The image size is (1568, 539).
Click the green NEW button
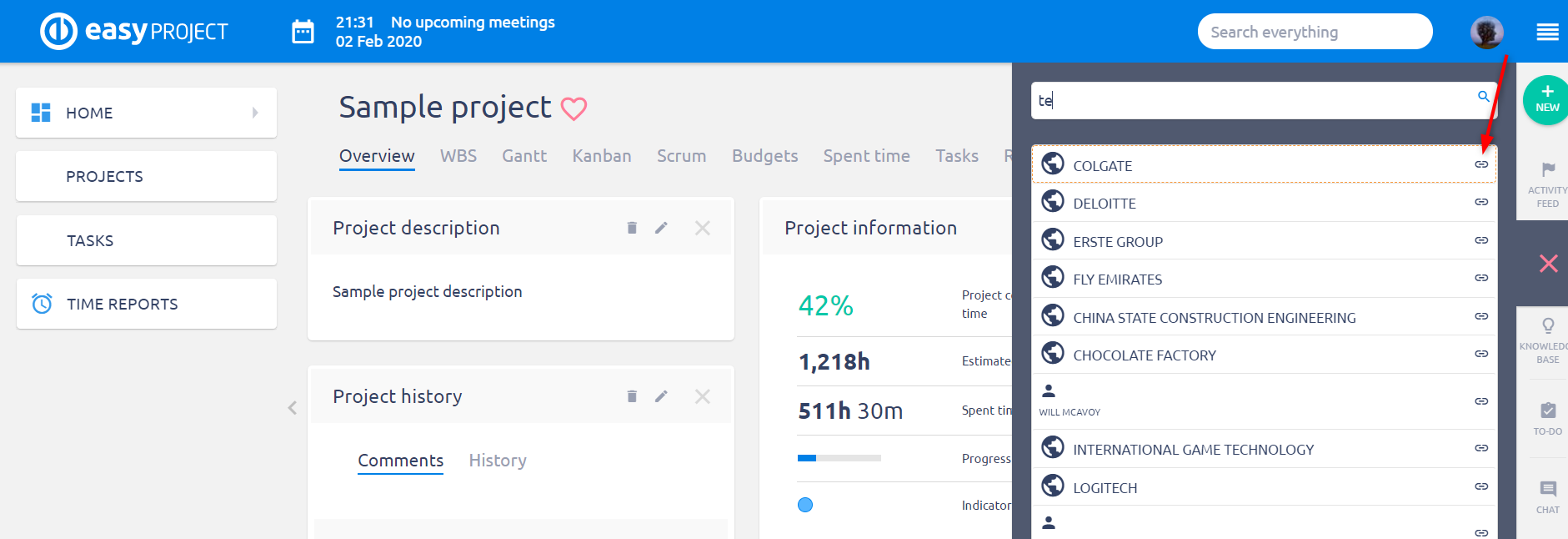click(1547, 99)
